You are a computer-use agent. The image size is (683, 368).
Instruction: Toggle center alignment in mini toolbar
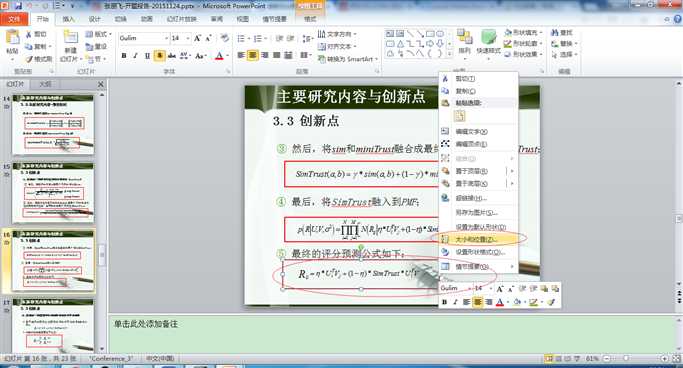[x=477, y=301]
